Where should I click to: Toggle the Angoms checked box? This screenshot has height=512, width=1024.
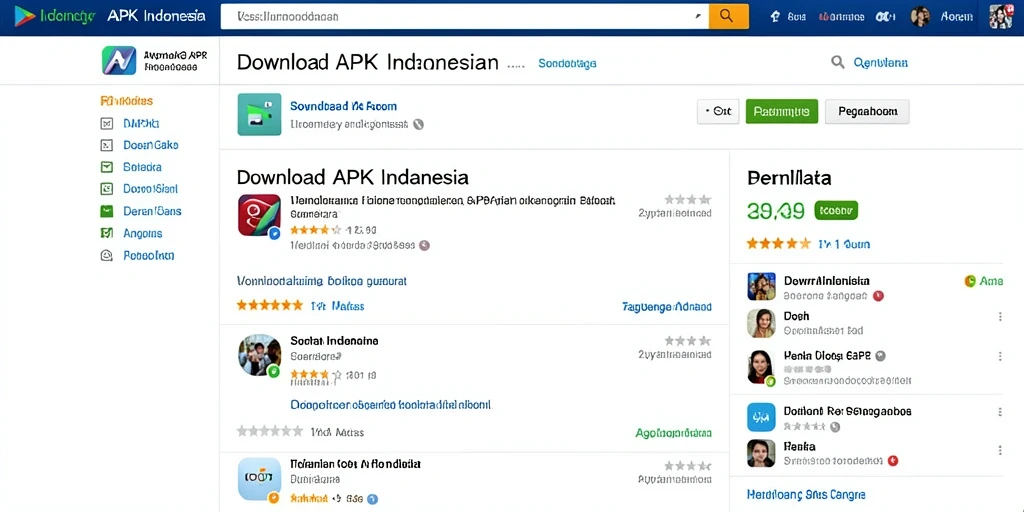(x=106, y=233)
